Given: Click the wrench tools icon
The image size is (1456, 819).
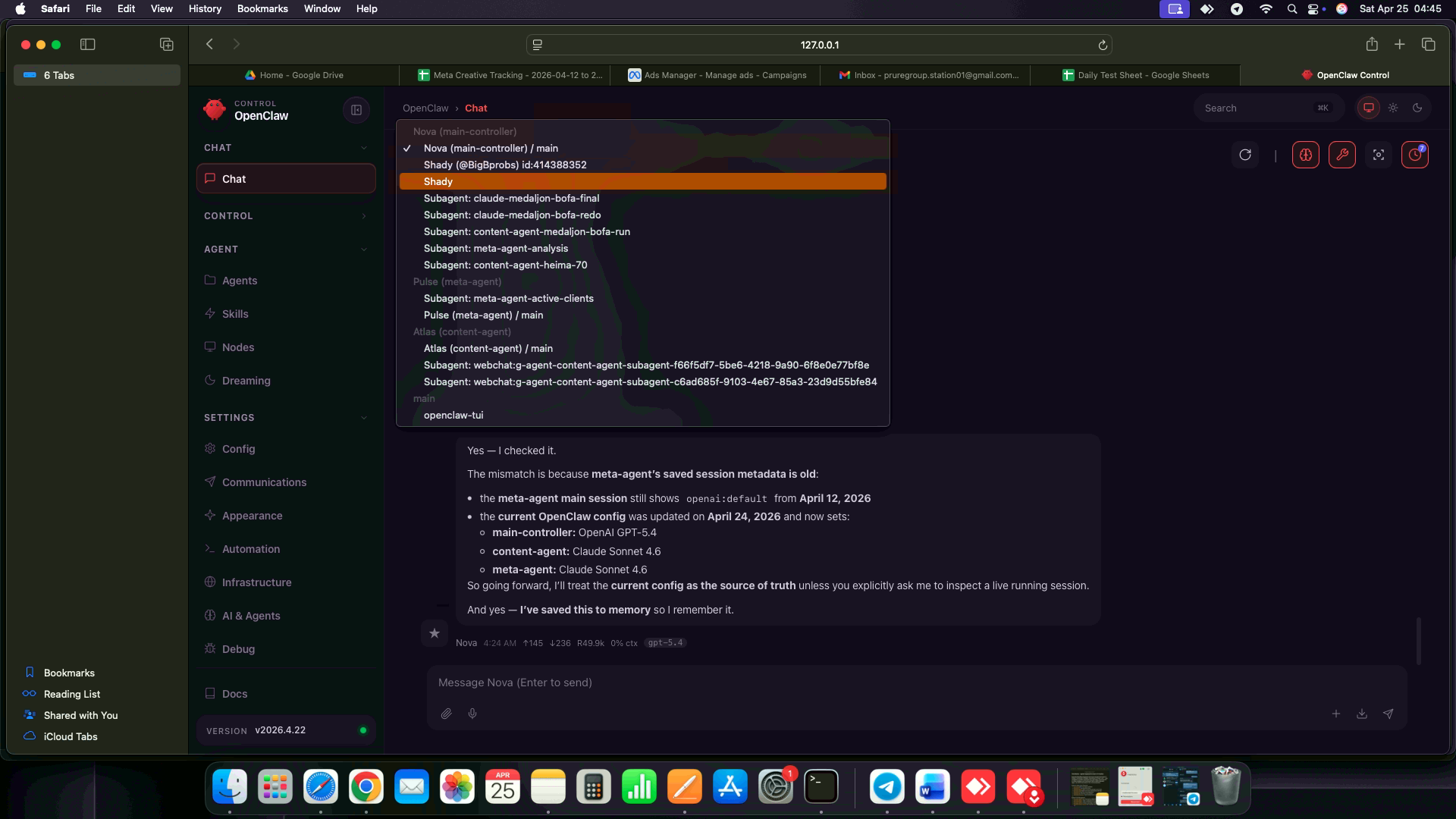Looking at the screenshot, I should (x=1342, y=155).
